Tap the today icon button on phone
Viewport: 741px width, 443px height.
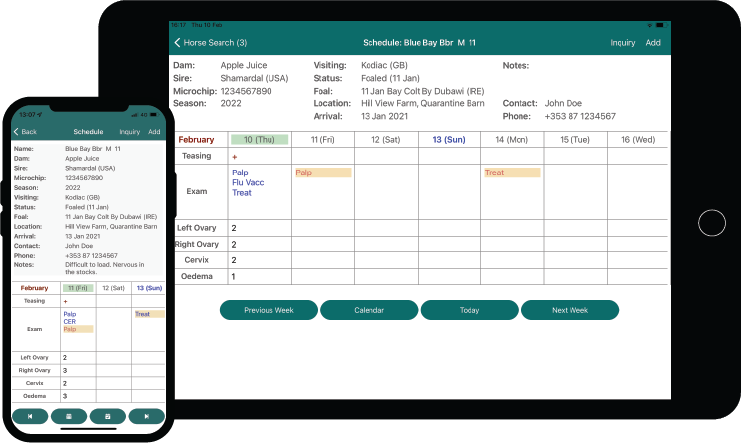(x=108, y=415)
